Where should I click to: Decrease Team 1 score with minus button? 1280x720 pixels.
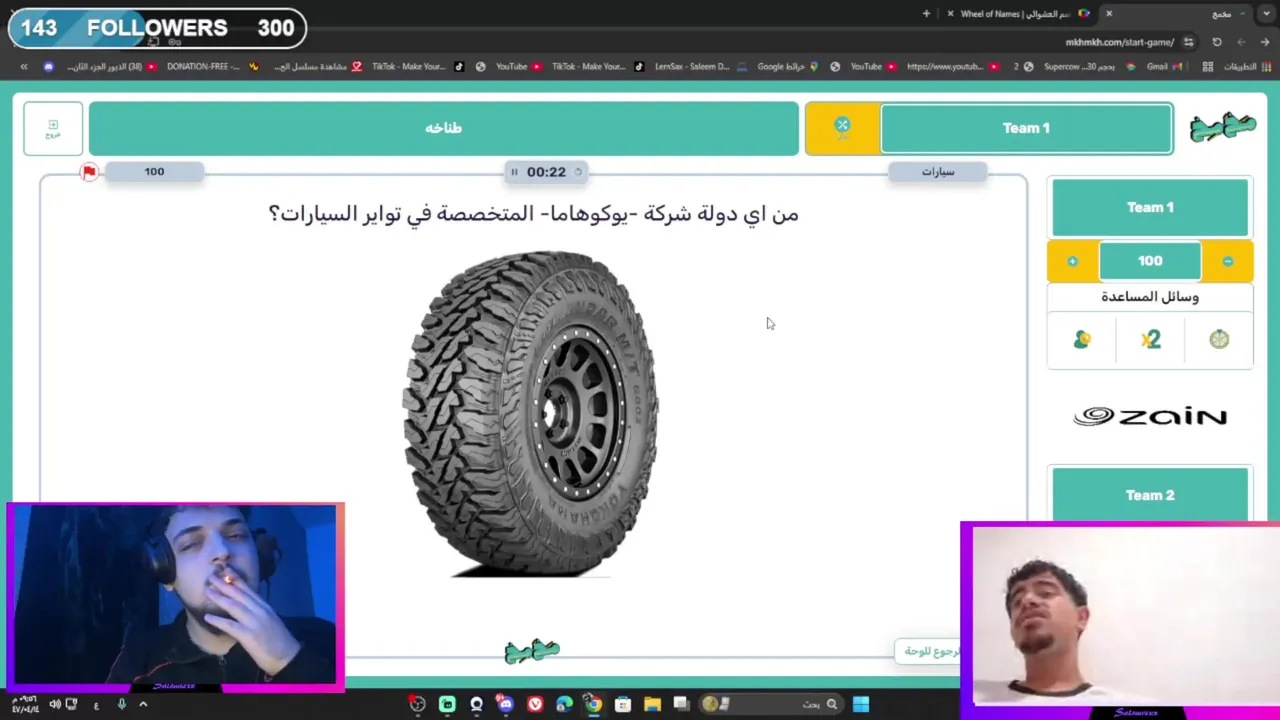coord(1227,261)
